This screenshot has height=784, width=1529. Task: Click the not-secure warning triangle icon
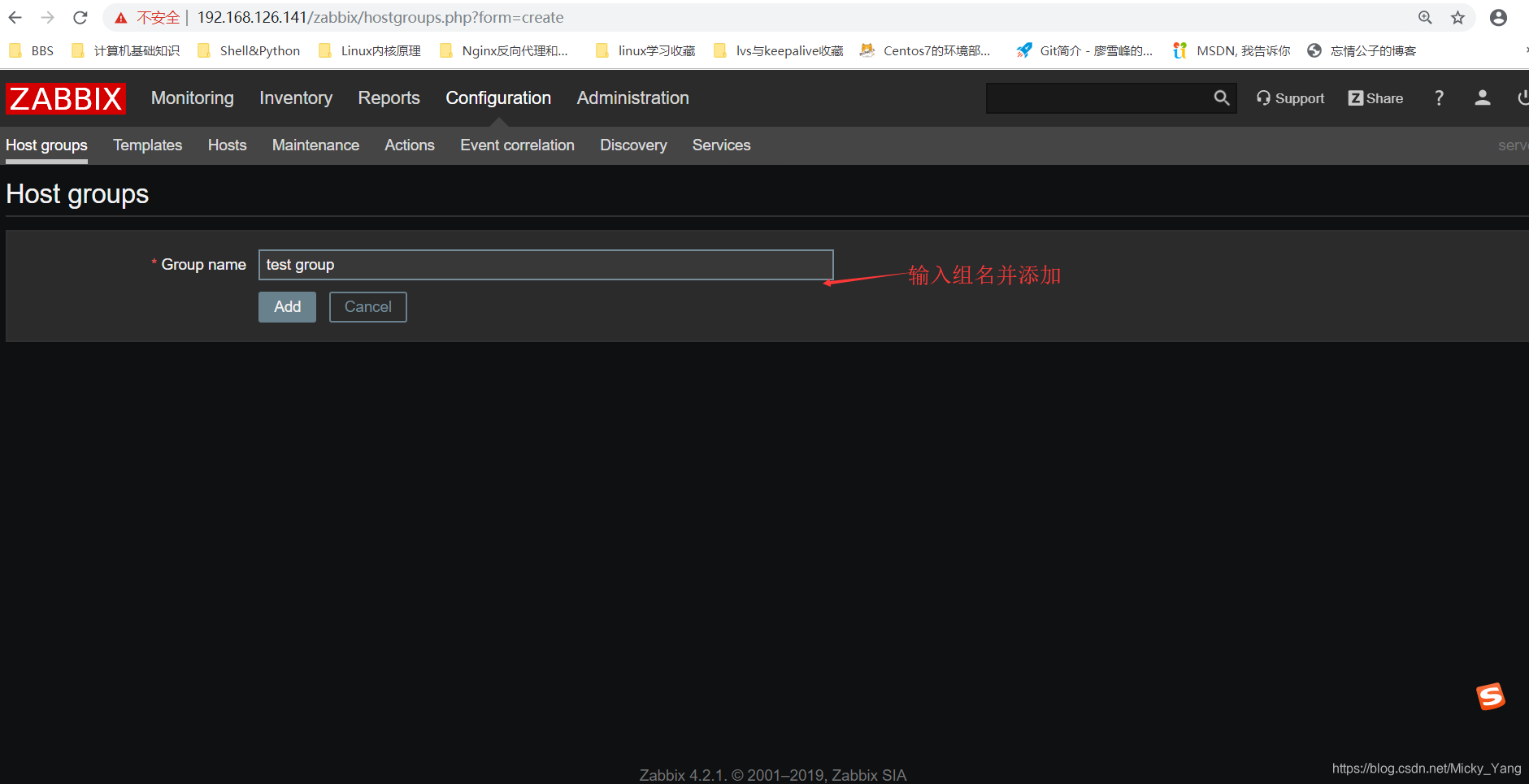pos(121,18)
